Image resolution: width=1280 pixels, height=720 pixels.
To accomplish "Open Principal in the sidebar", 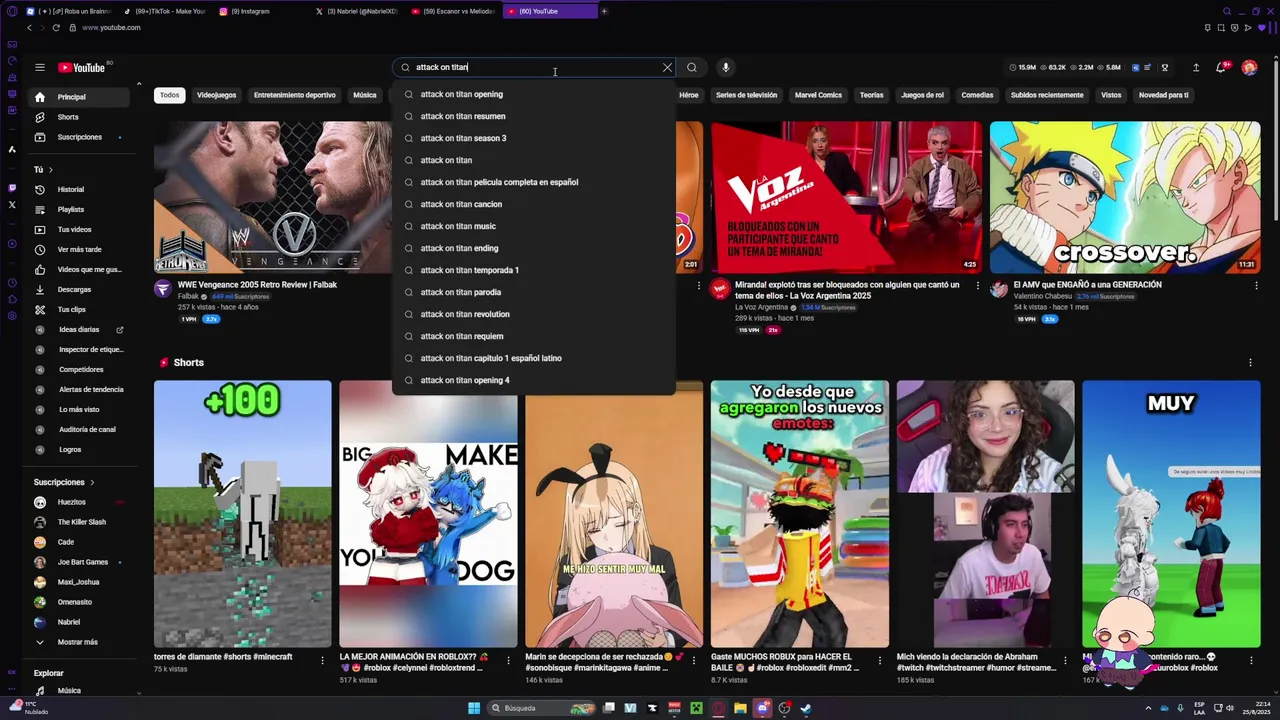I will tap(80, 97).
